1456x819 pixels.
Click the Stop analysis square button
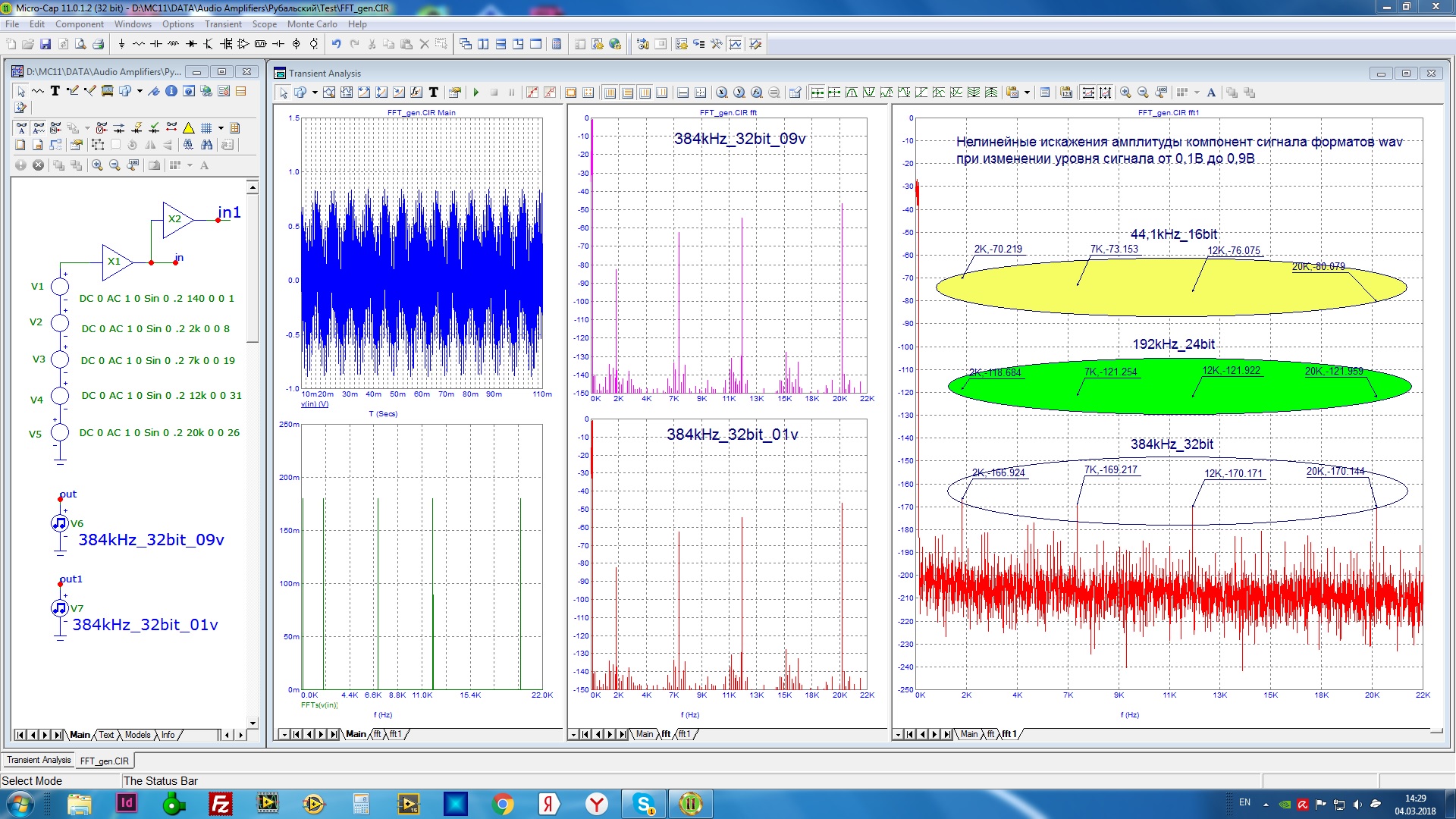[x=494, y=93]
